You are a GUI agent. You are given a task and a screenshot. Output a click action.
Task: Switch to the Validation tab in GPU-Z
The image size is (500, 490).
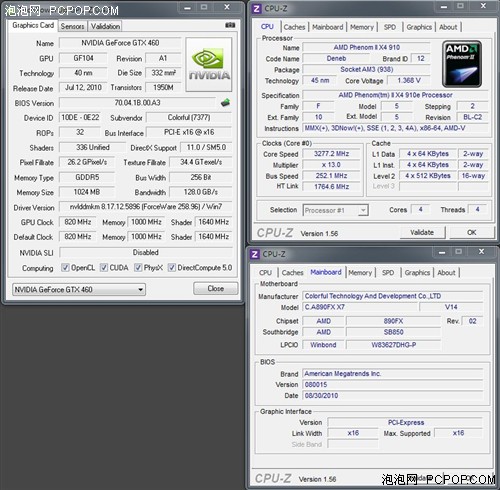pyautogui.click(x=105, y=26)
